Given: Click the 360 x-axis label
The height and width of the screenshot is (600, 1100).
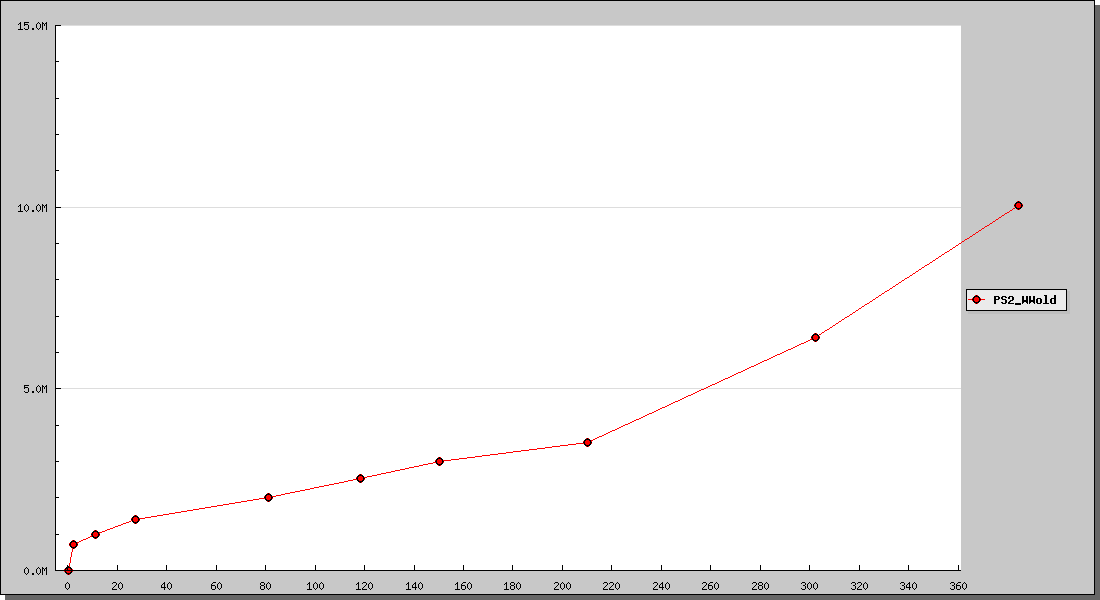Looking at the screenshot, I should pos(958,587).
